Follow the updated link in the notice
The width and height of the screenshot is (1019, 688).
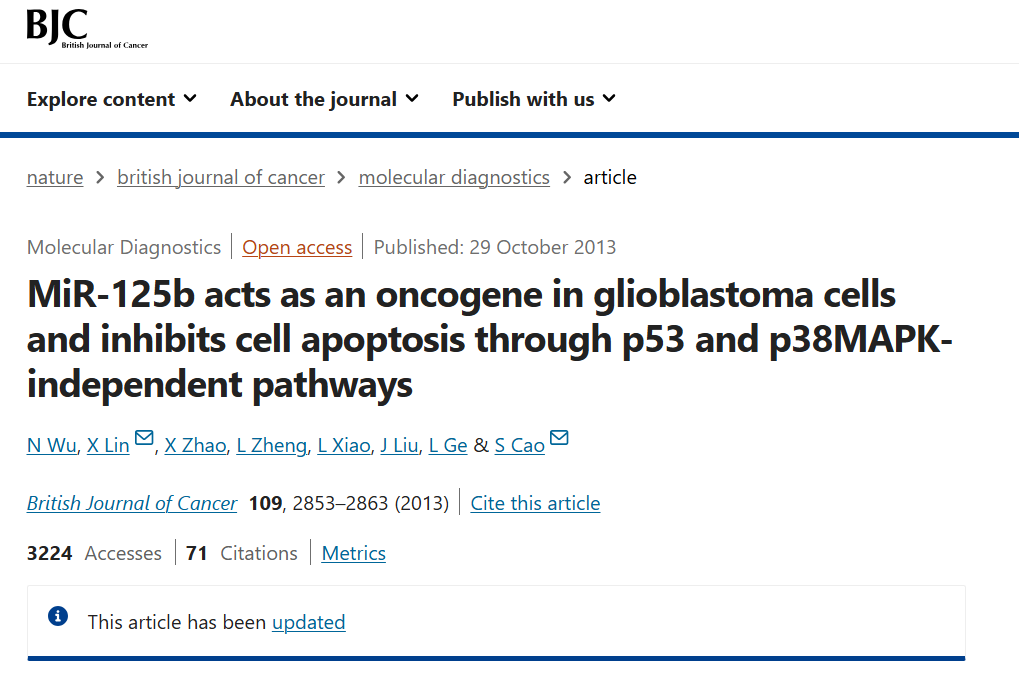coord(309,622)
